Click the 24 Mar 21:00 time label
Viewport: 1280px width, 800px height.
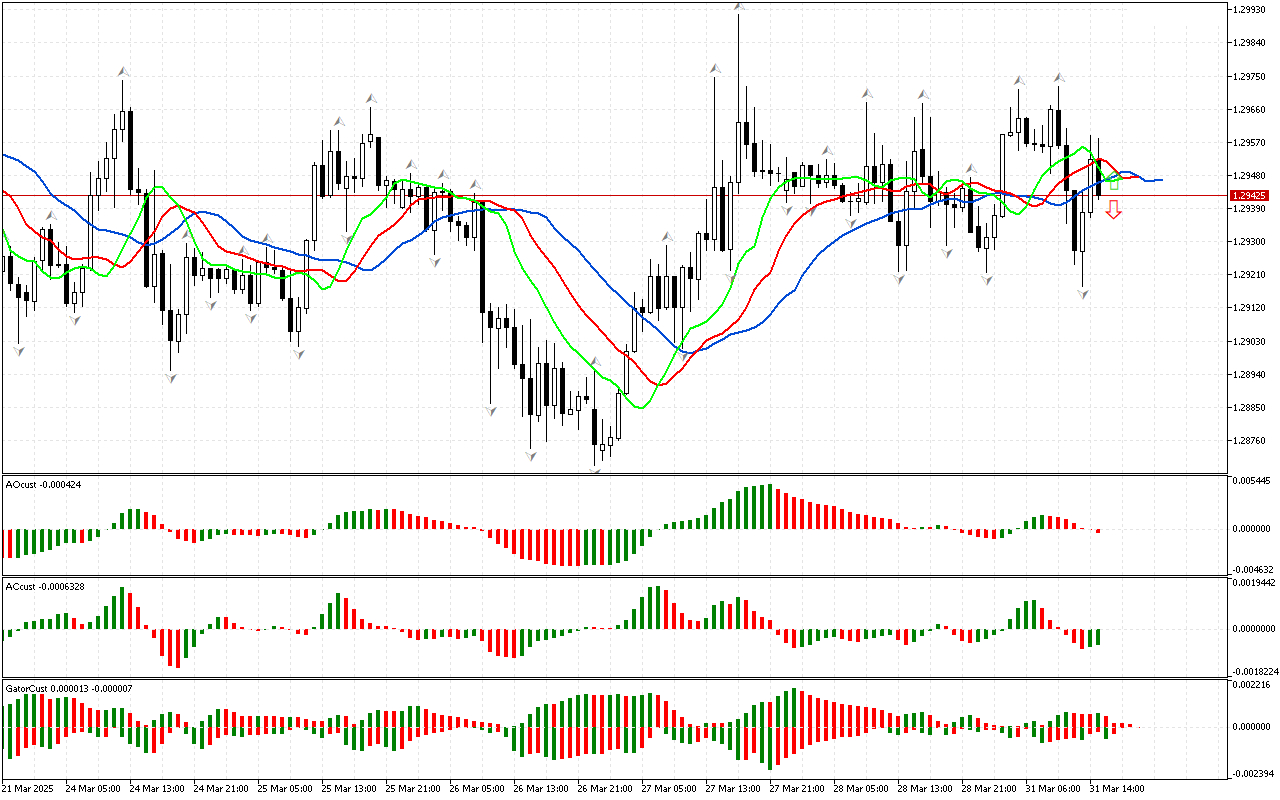pyautogui.click(x=221, y=788)
